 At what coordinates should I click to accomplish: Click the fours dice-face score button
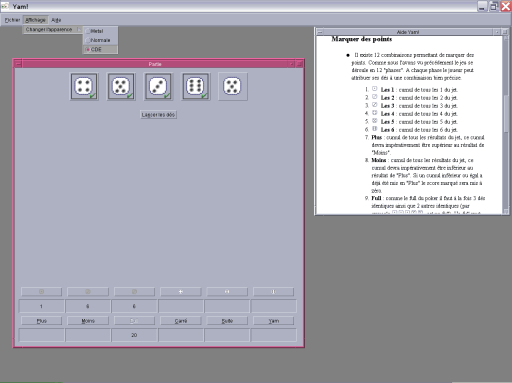[x=181, y=292]
